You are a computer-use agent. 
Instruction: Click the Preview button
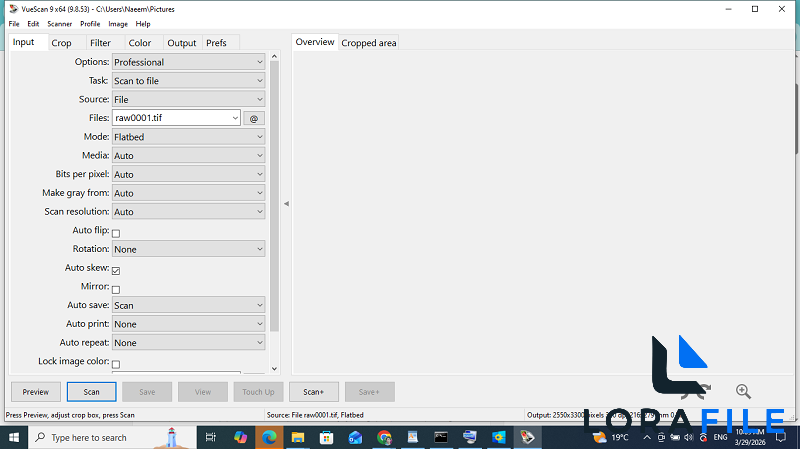[x=36, y=392]
